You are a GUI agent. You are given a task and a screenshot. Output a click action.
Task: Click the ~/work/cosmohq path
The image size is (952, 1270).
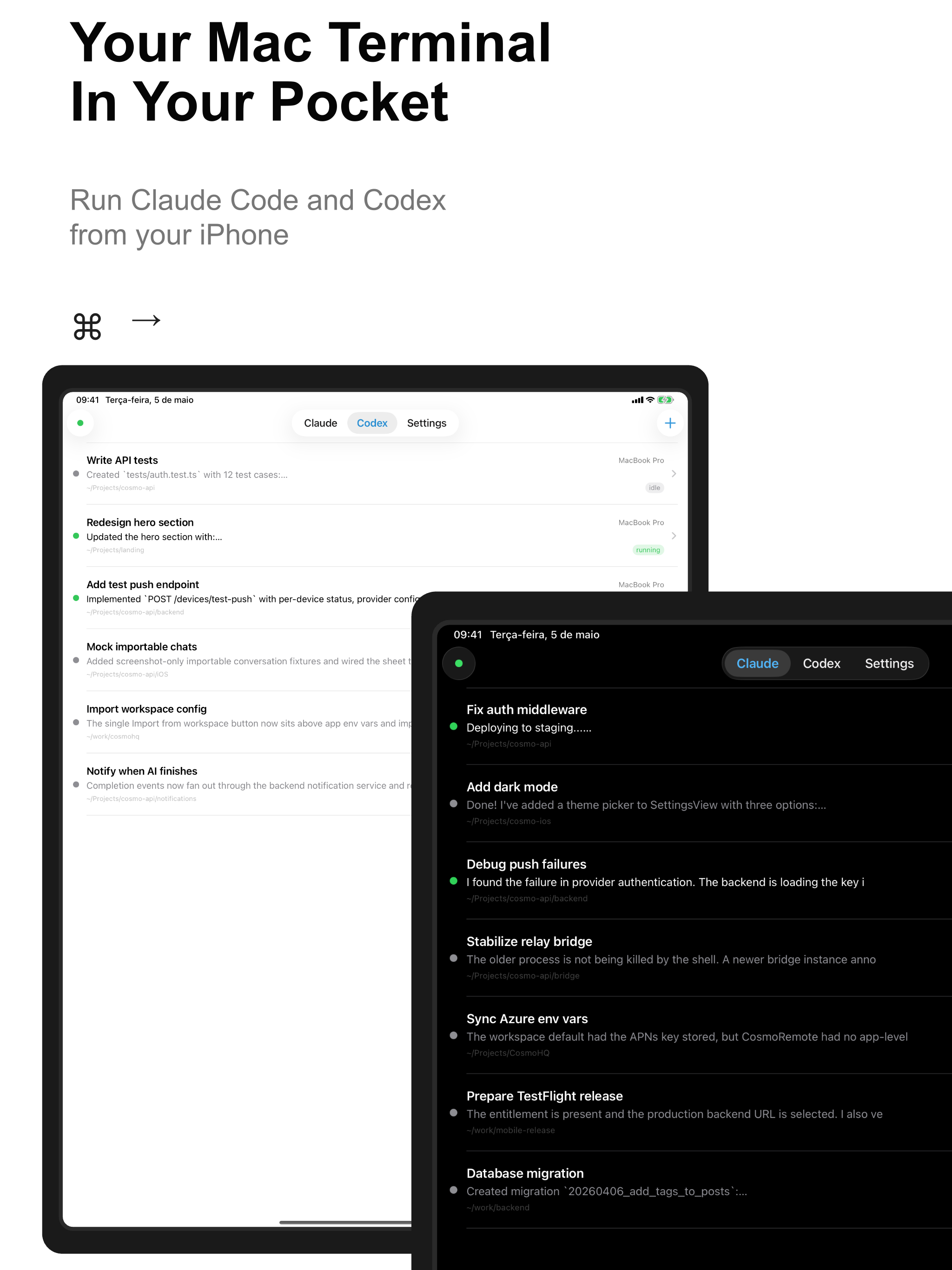tap(113, 737)
